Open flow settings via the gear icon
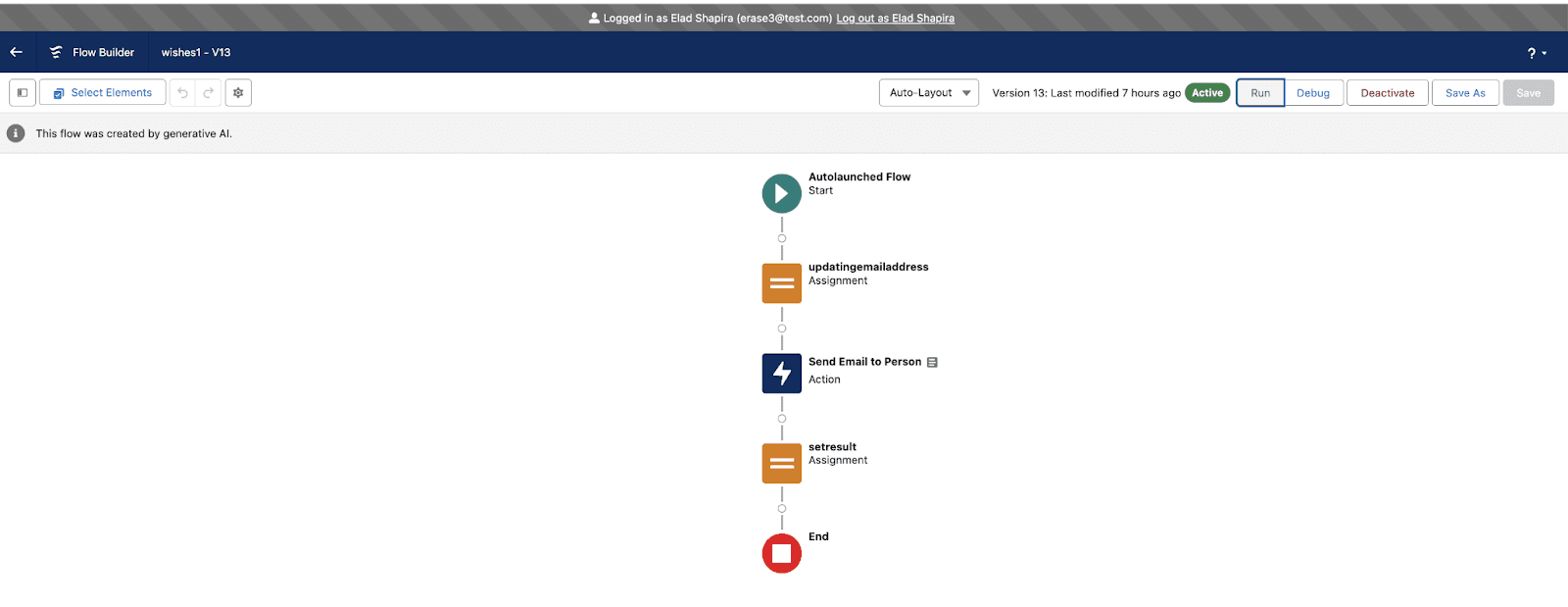 pos(238,93)
